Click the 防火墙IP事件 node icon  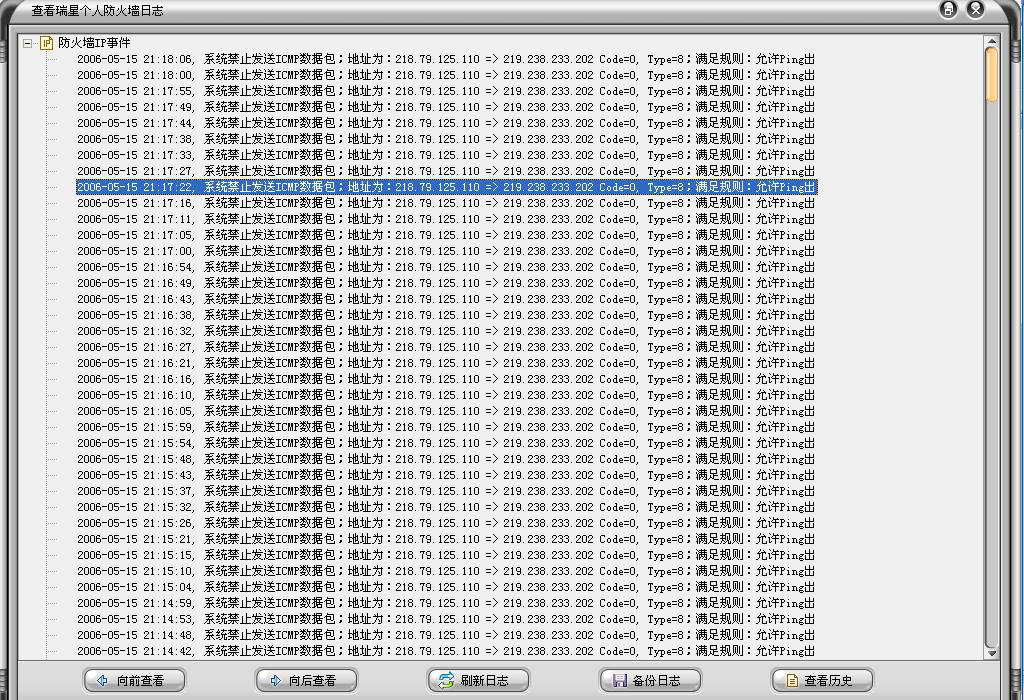click(x=46, y=43)
